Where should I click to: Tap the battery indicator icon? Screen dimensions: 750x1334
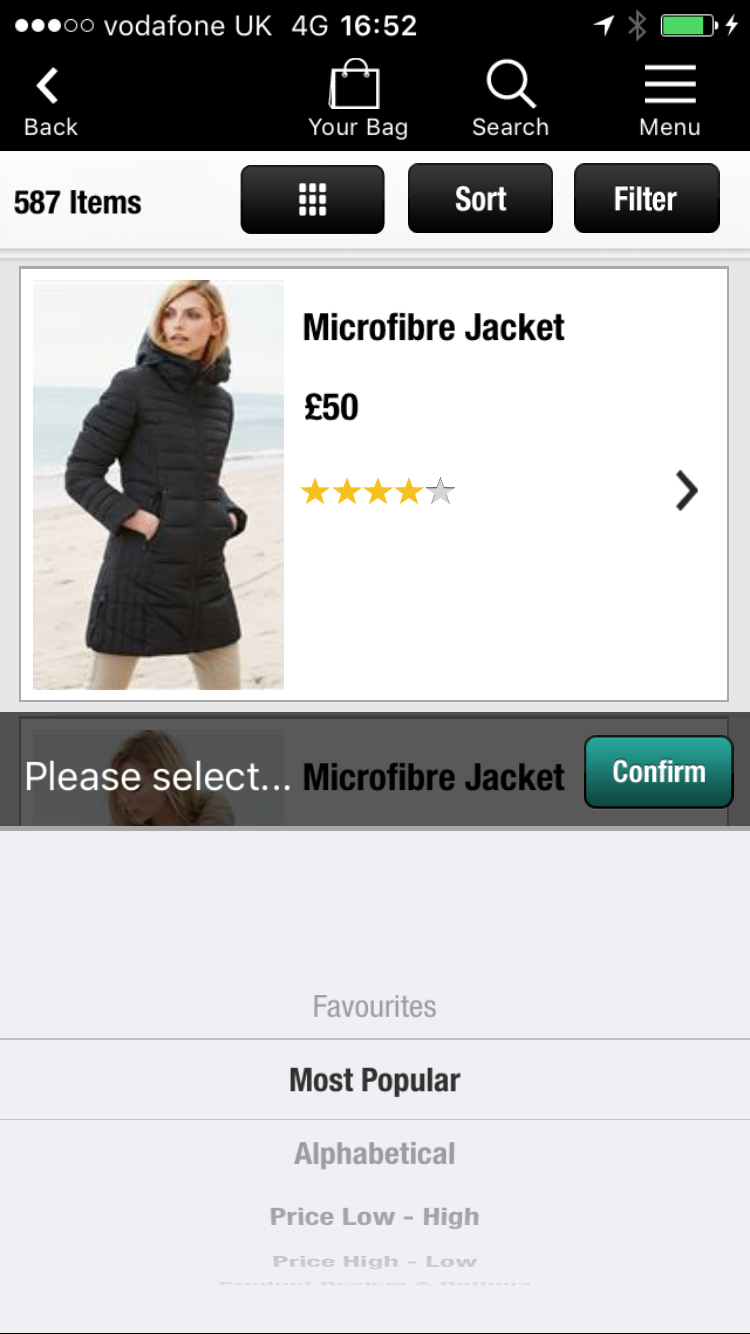point(690,26)
